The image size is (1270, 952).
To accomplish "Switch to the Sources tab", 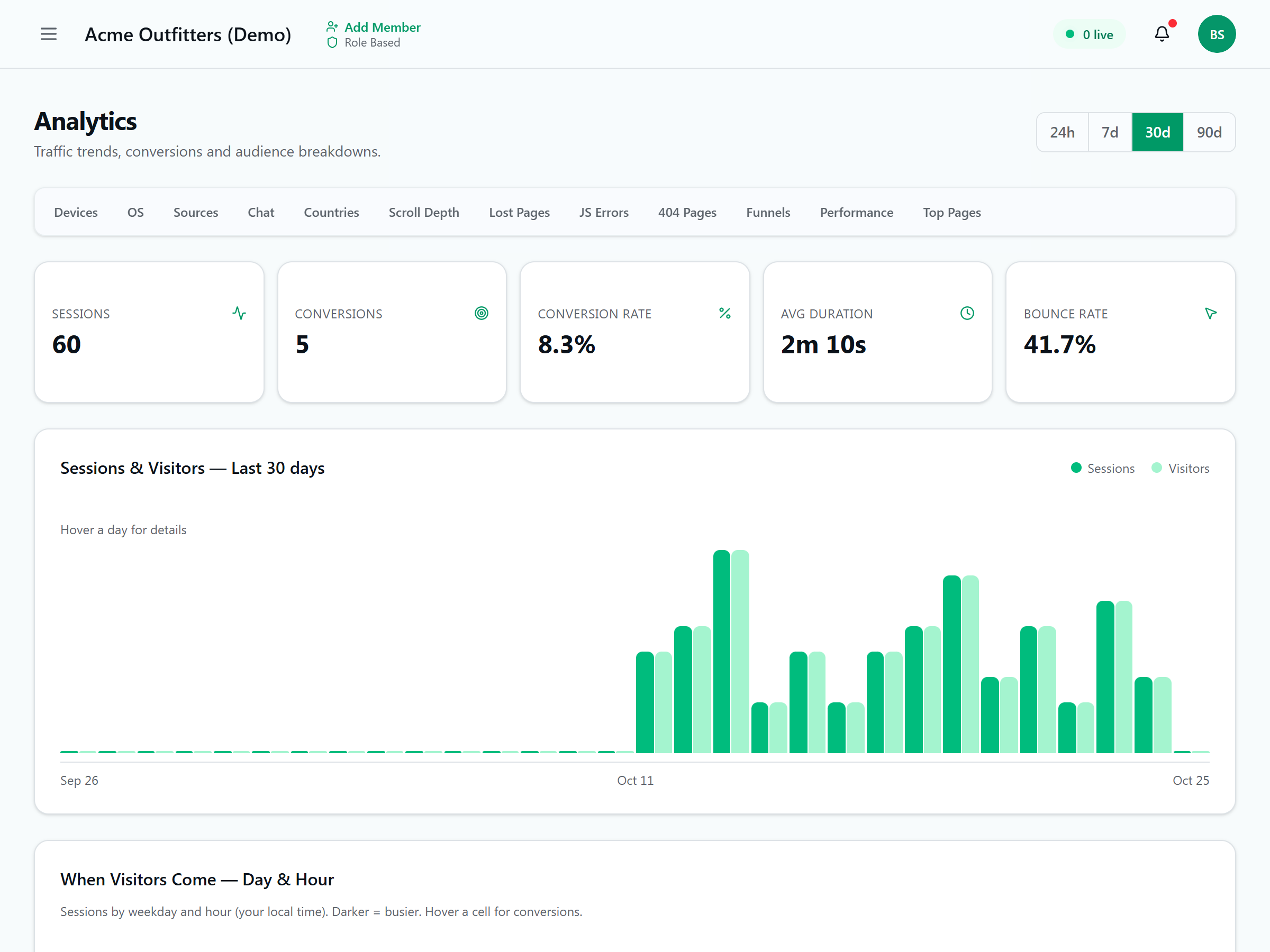I will click(x=196, y=212).
